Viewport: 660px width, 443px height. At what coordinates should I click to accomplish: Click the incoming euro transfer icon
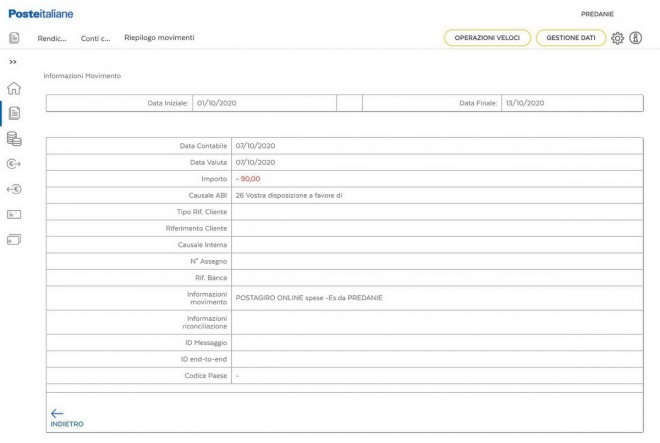pyautogui.click(x=14, y=189)
